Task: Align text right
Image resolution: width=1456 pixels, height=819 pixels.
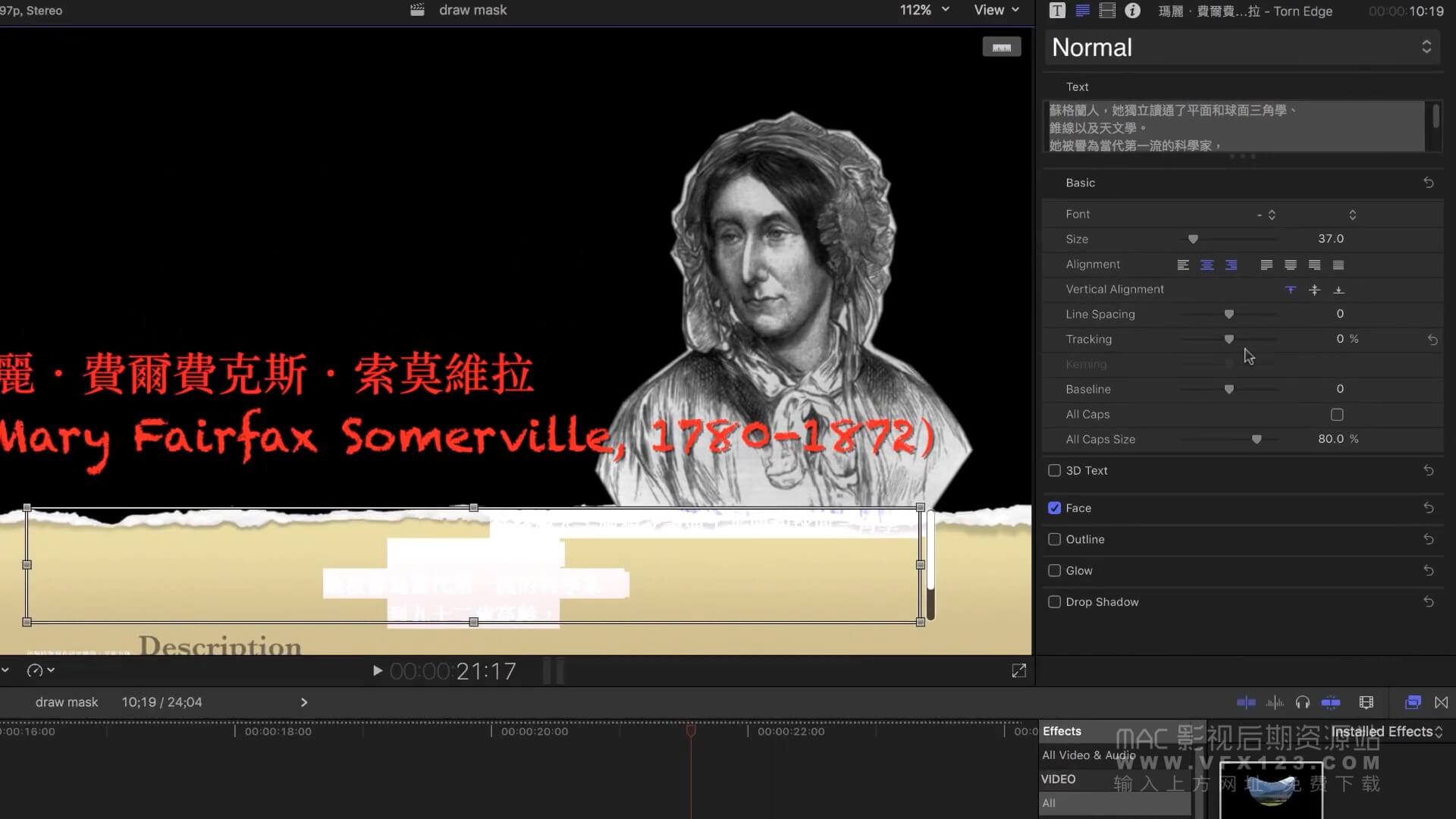Action: click(x=1232, y=265)
